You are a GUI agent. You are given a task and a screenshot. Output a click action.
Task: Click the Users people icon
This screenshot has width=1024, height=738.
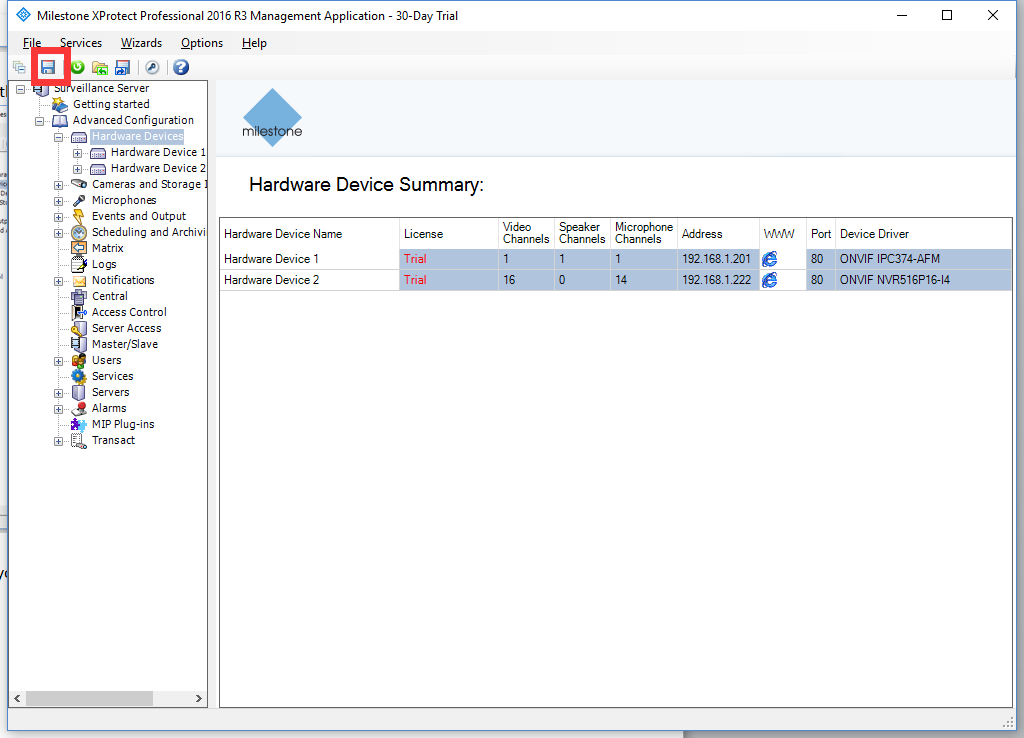point(79,361)
